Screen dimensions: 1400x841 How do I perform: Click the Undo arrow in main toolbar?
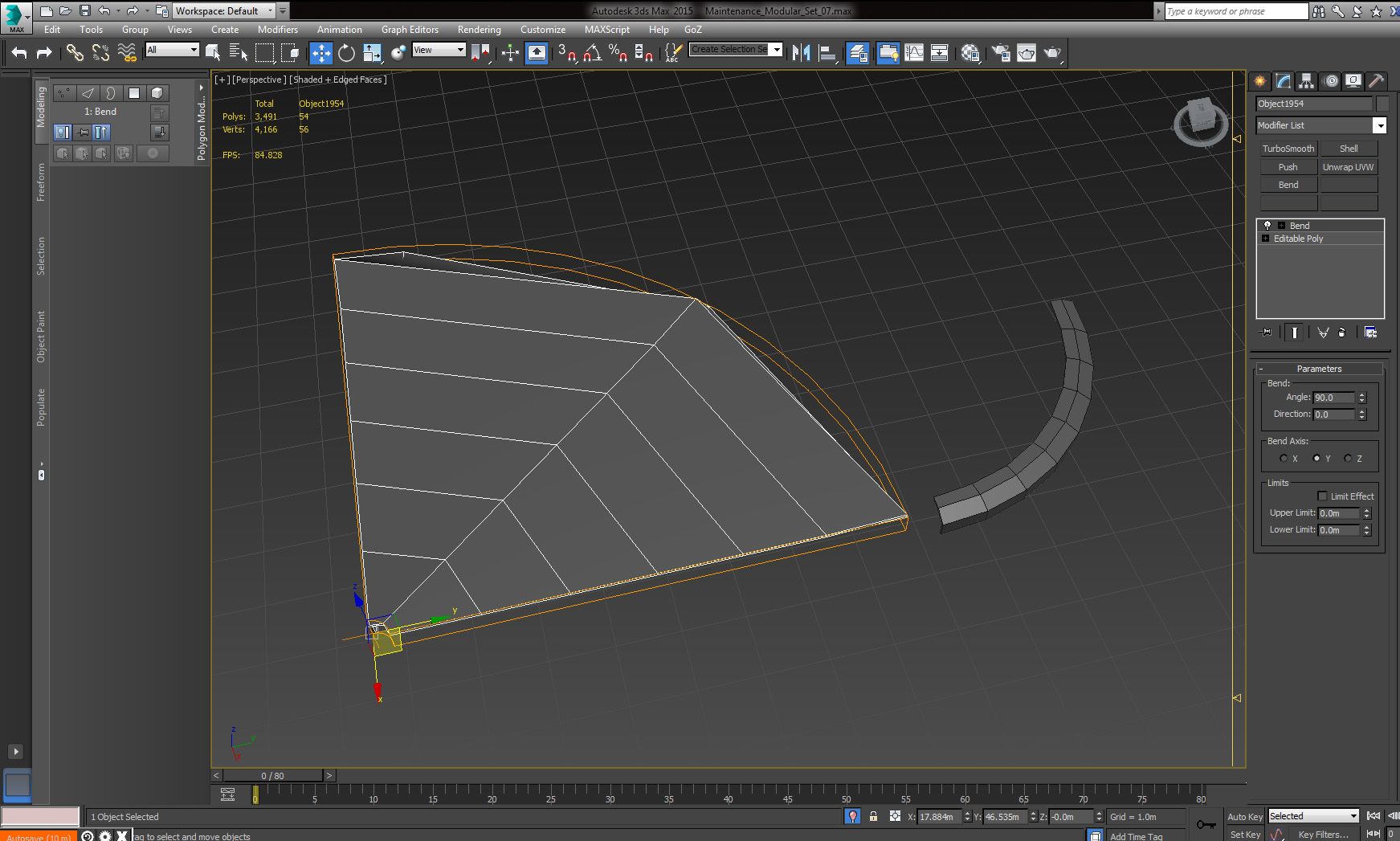pyautogui.click(x=19, y=53)
